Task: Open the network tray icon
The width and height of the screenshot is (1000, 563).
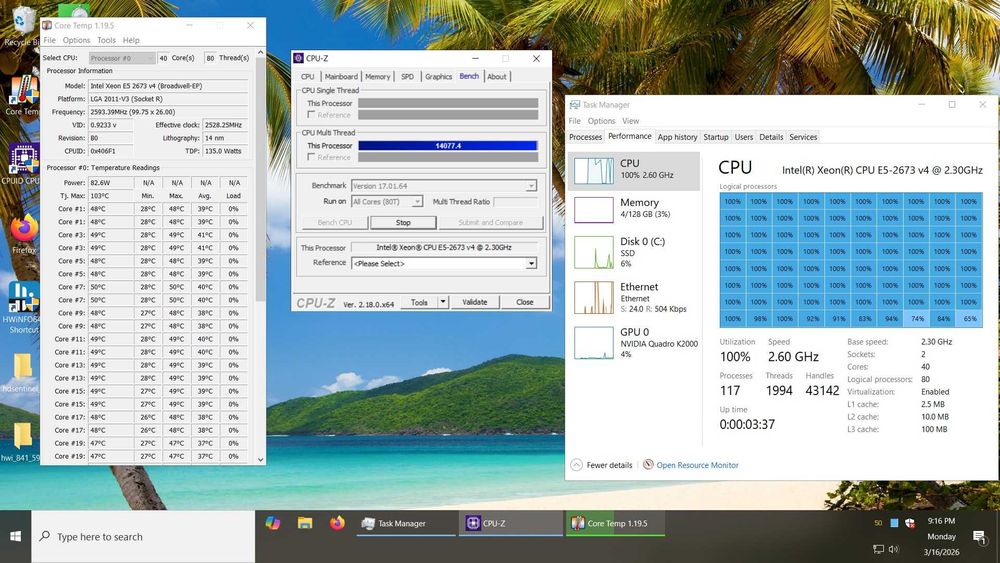Action: tap(879, 549)
